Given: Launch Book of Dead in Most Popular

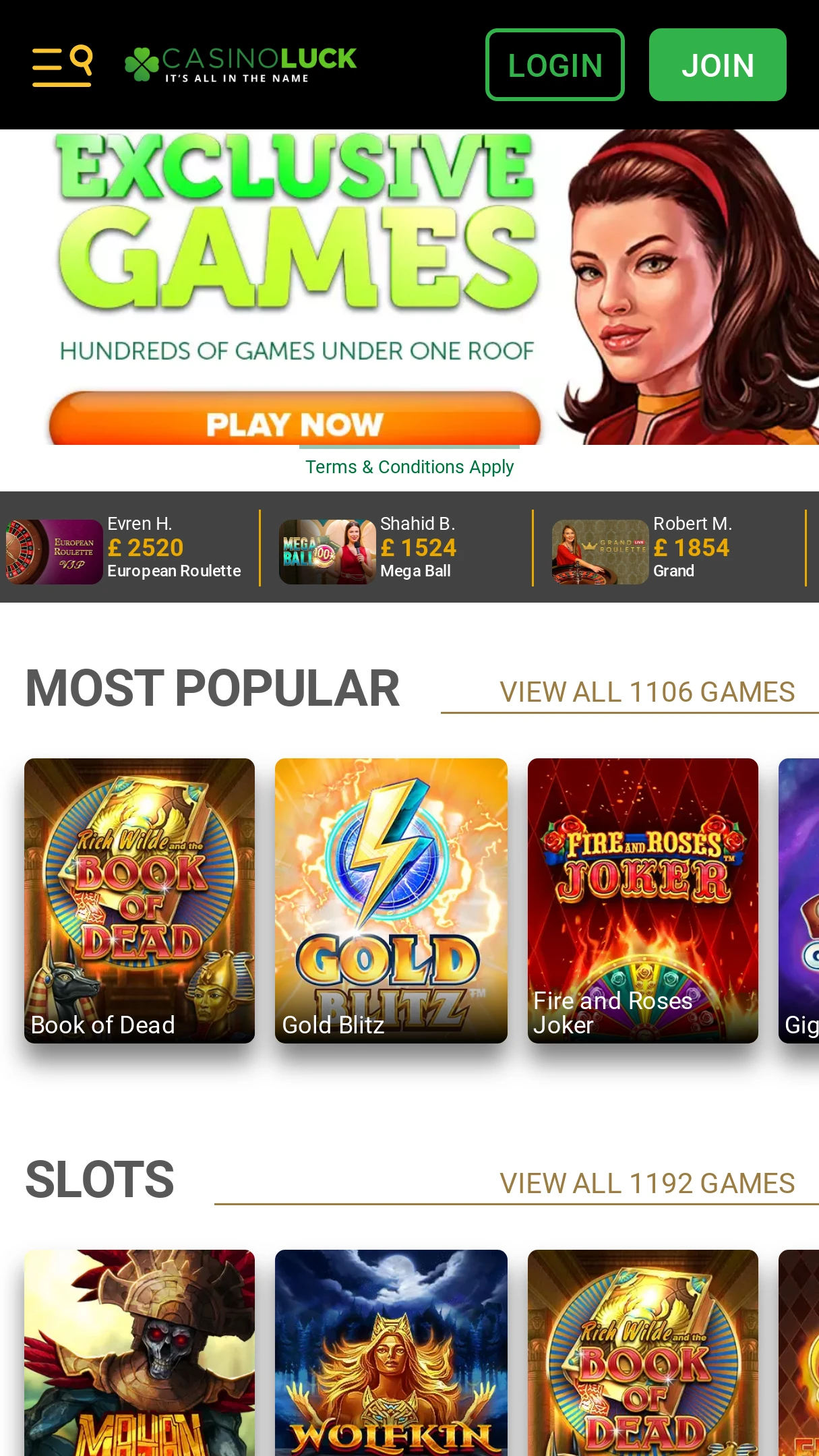Looking at the screenshot, I should coord(140,901).
